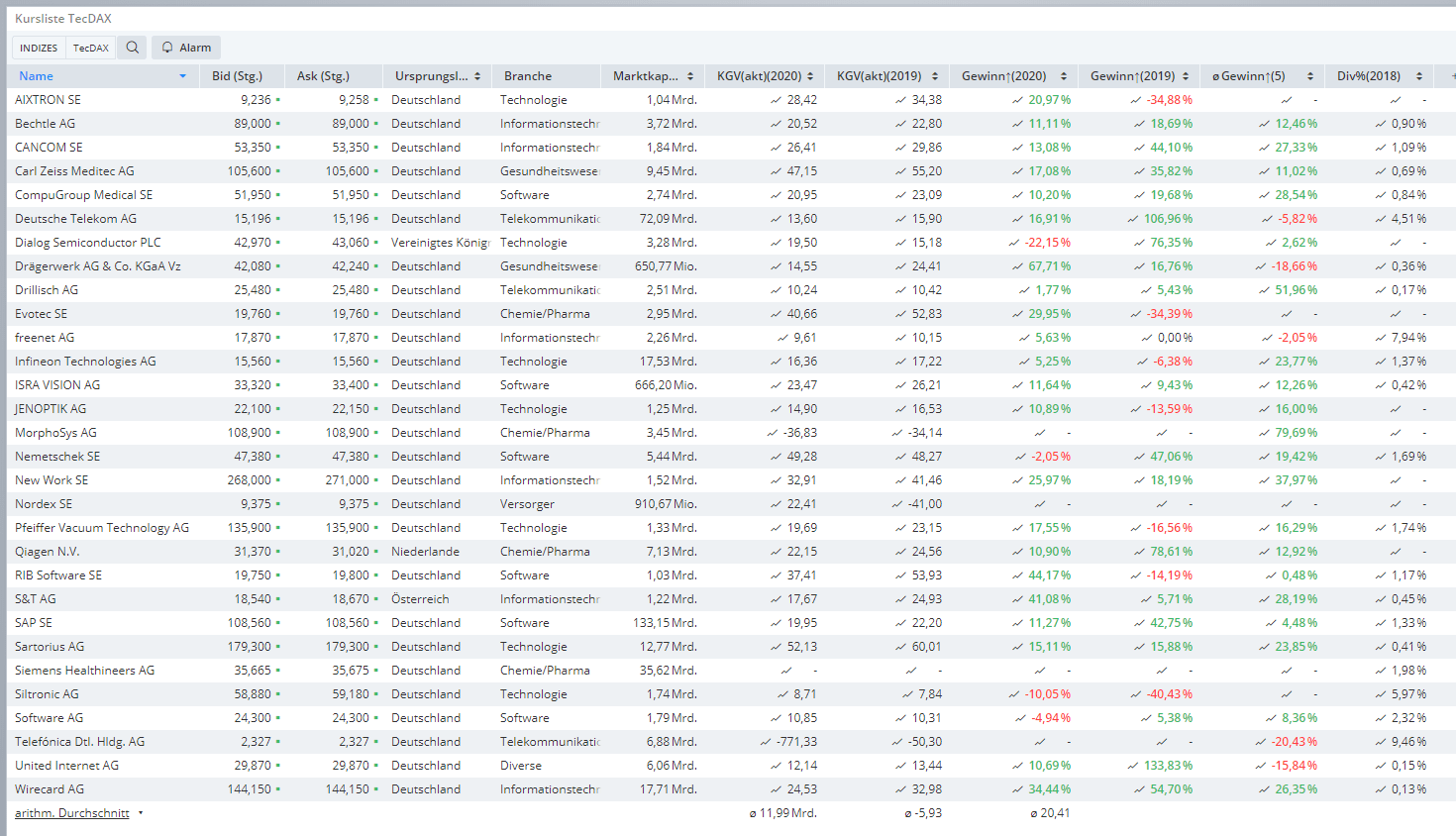Open chart icon beside Pfeiffer Vacuum dividend 1,74%
This screenshot has height=836, width=1456.
(1381, 528)
